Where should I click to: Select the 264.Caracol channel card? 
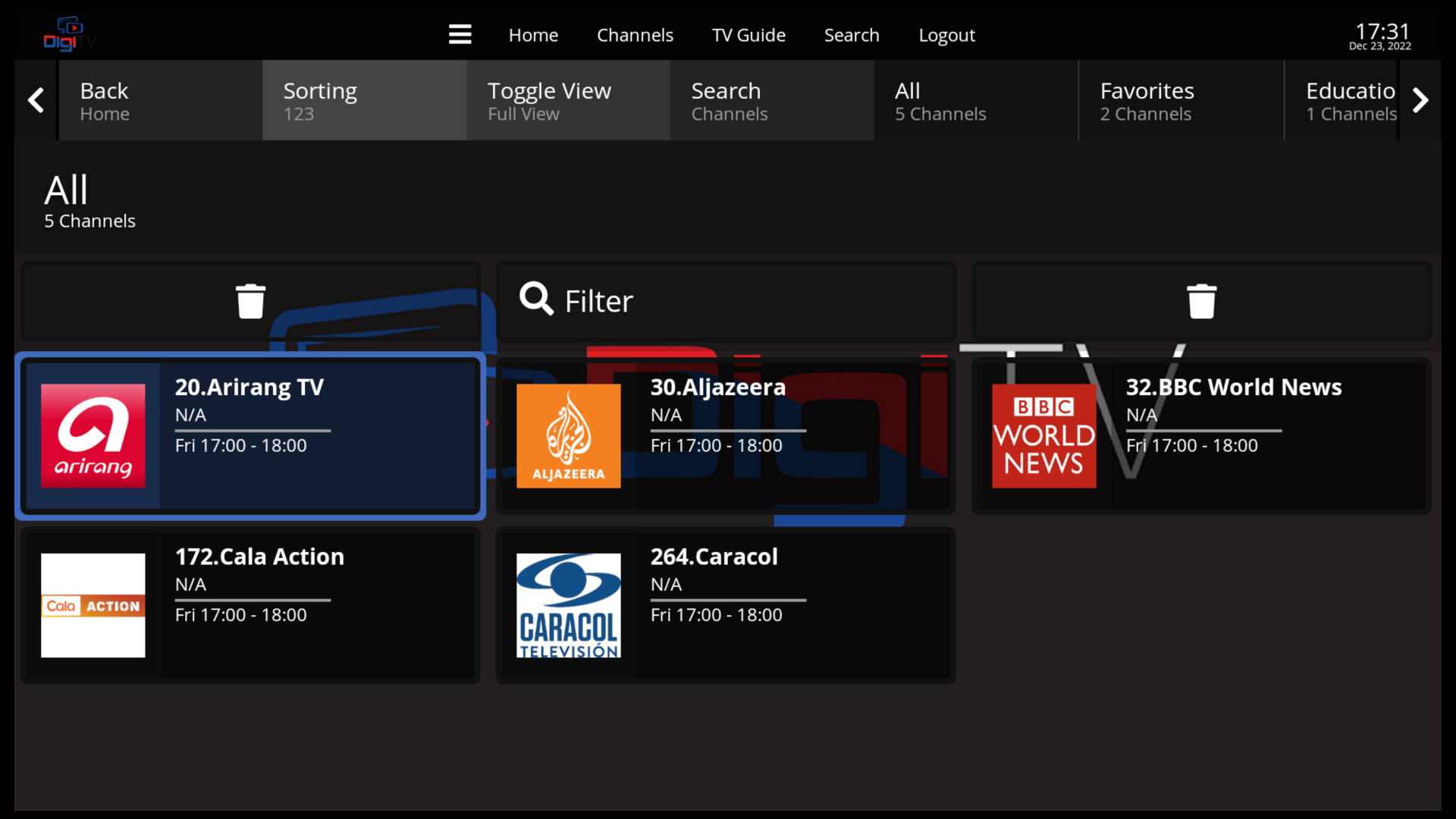click(x=725, y=605)
